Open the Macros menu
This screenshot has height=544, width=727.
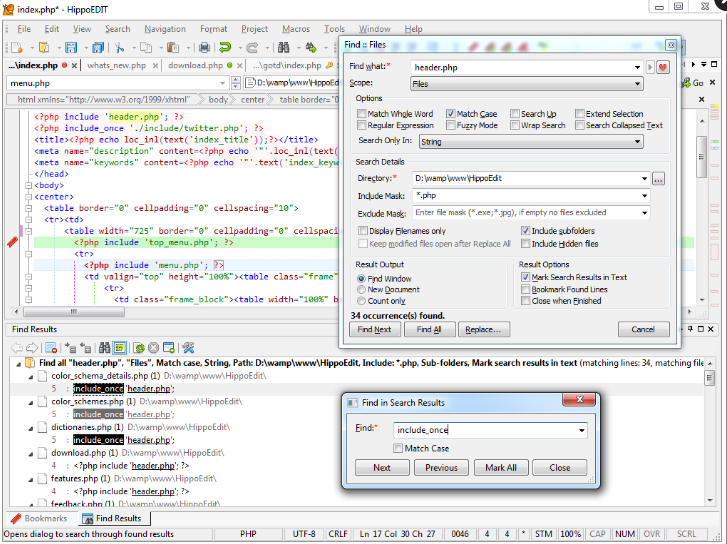296,29
